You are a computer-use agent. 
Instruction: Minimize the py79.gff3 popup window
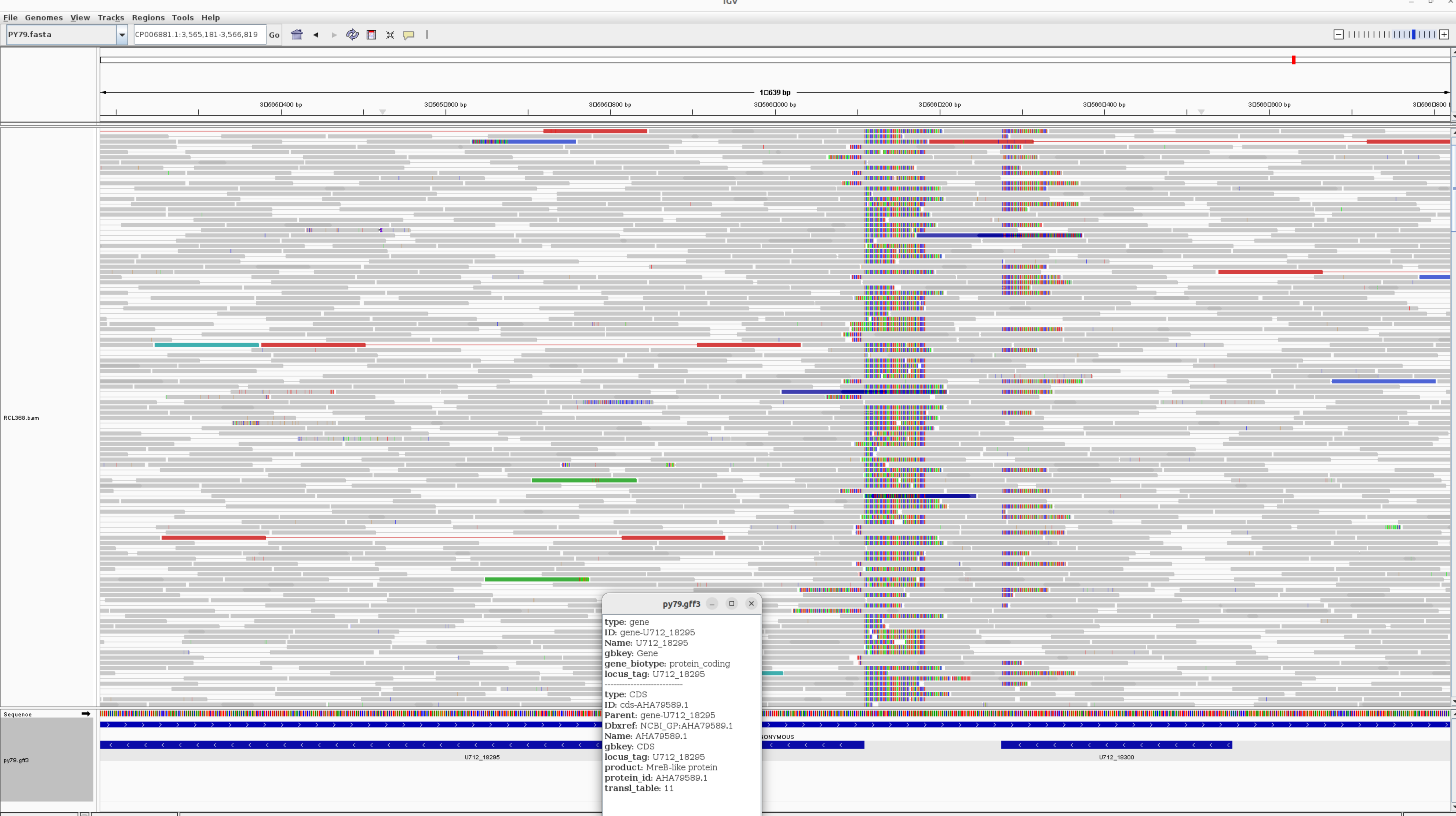[x=712, y=603]
